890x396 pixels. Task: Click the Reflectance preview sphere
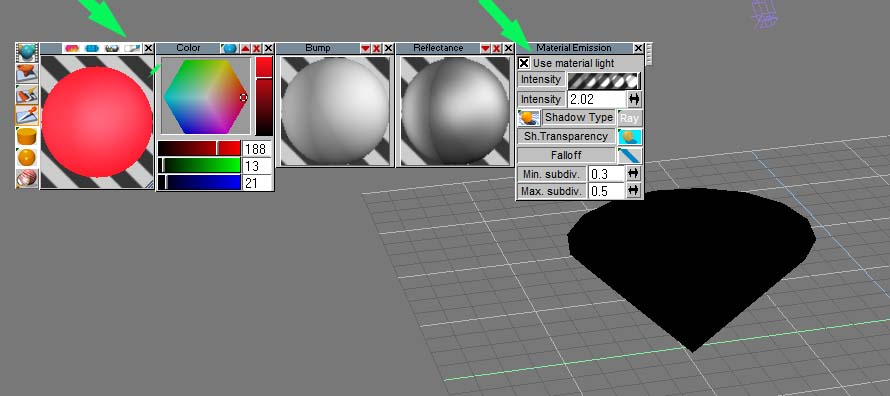[x=455, y=111]
